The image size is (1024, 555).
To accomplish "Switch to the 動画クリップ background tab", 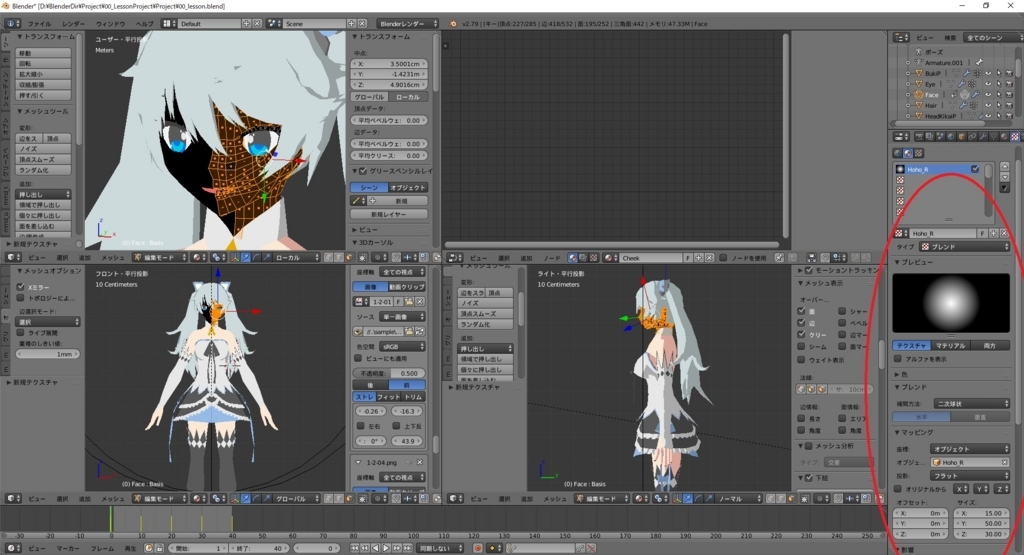I will click(406, 287).
